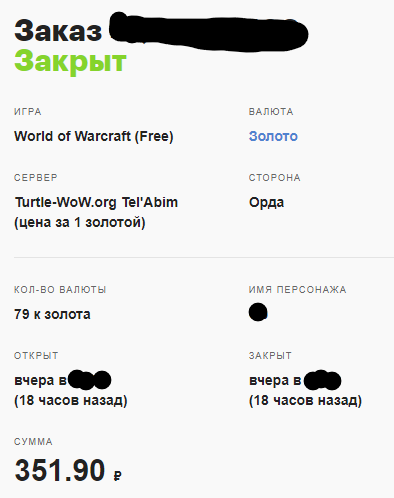Click the ИГРА field label
Screen dimensions: 394x498
28,111
